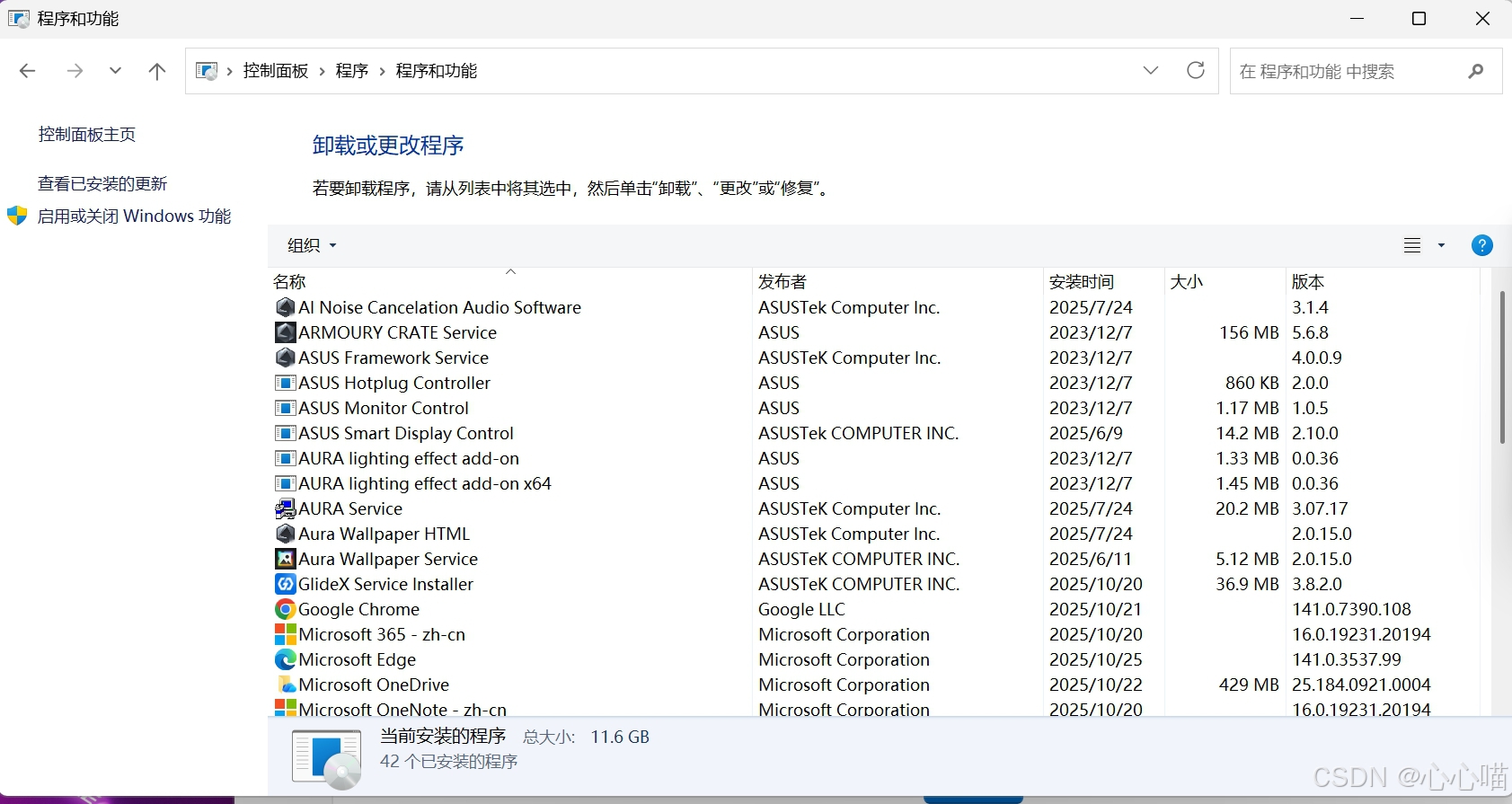Open the 程序 breadcrumb
Screen dimensions: 1512x804
(x=352, y=71)
